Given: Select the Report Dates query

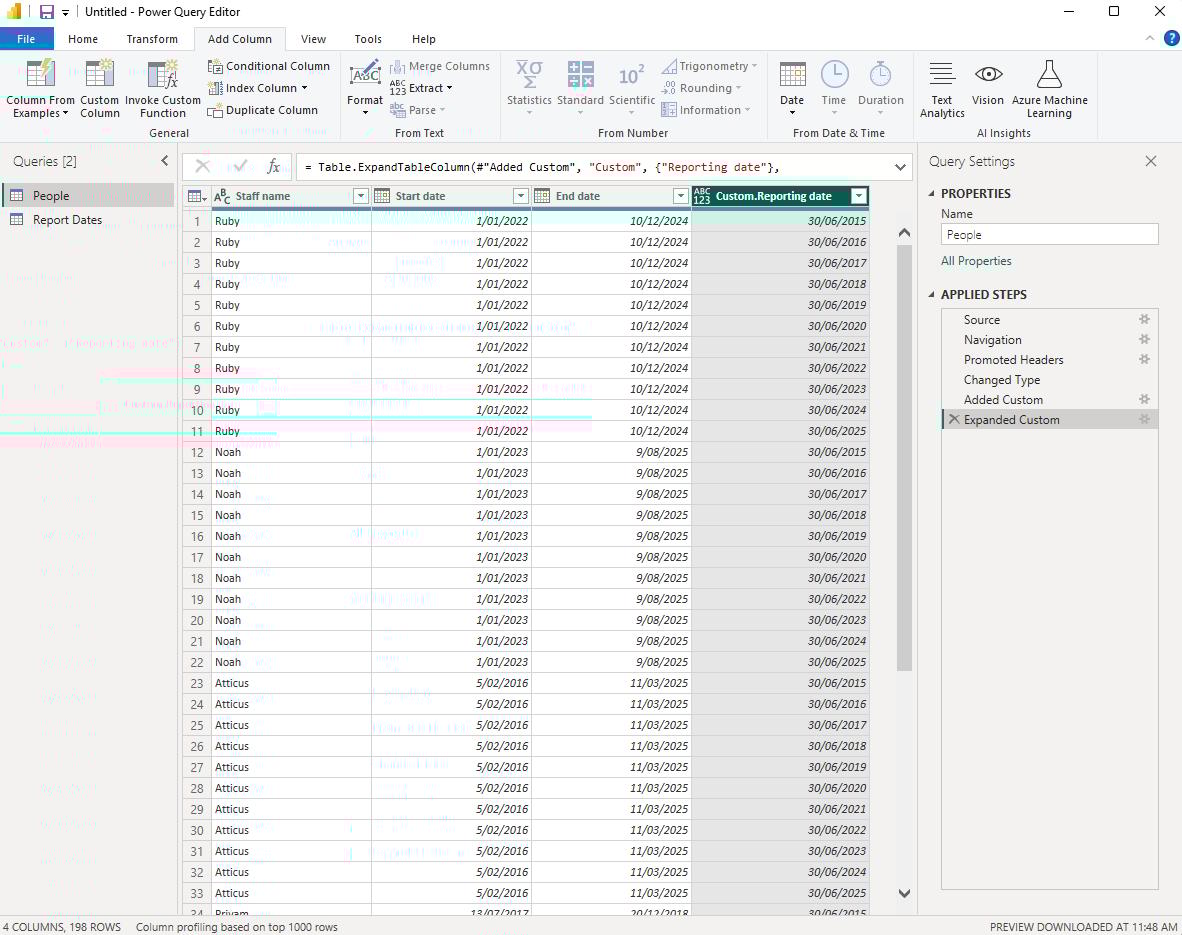Looking at the screenshot, I should point(67,220).
